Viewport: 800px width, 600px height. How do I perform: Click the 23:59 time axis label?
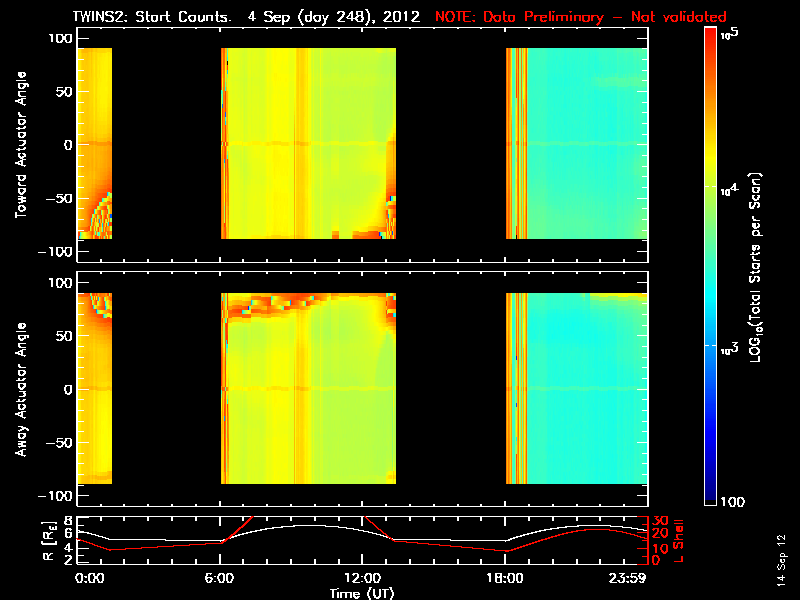[628, 578]
